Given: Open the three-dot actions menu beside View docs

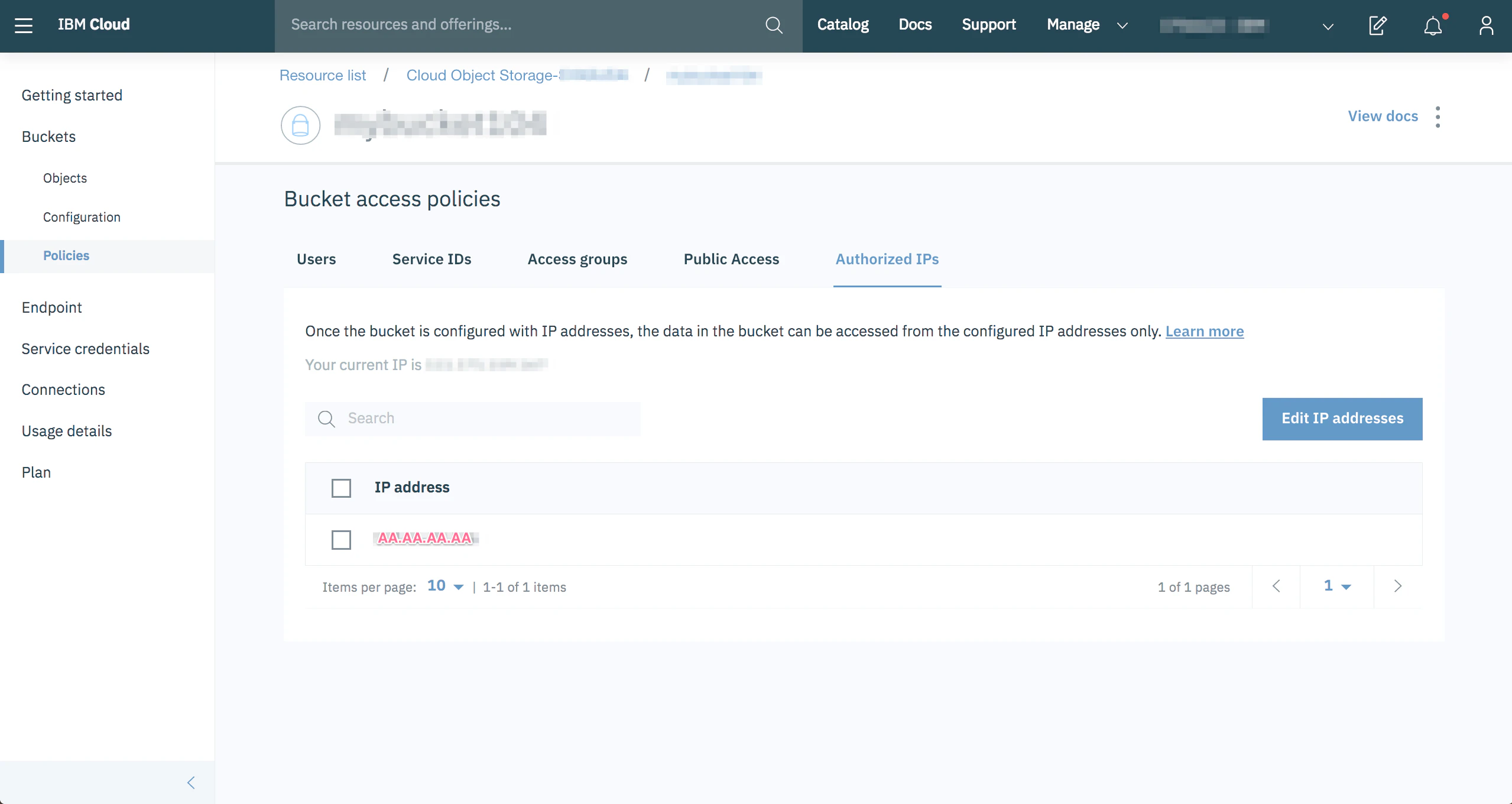Looking at the screenshot, I should pos(1438,116).
